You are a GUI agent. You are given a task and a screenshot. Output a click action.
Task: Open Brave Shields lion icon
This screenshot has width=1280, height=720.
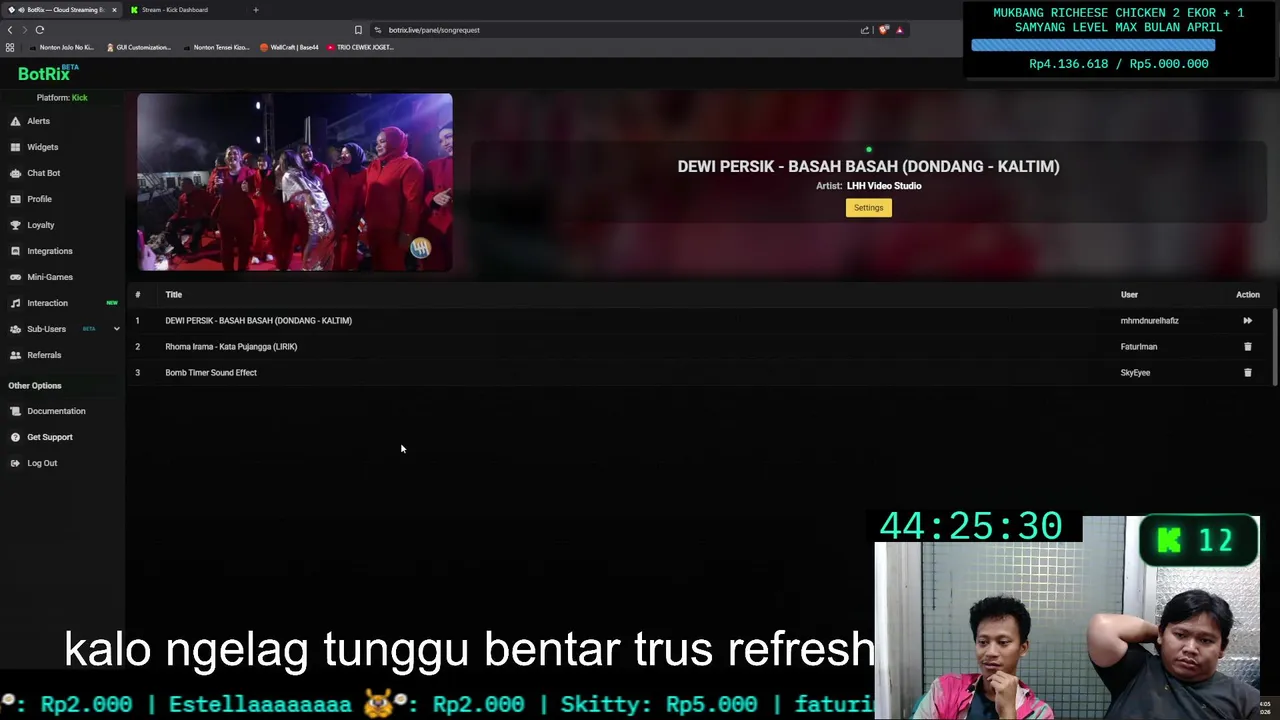[884, 30]
